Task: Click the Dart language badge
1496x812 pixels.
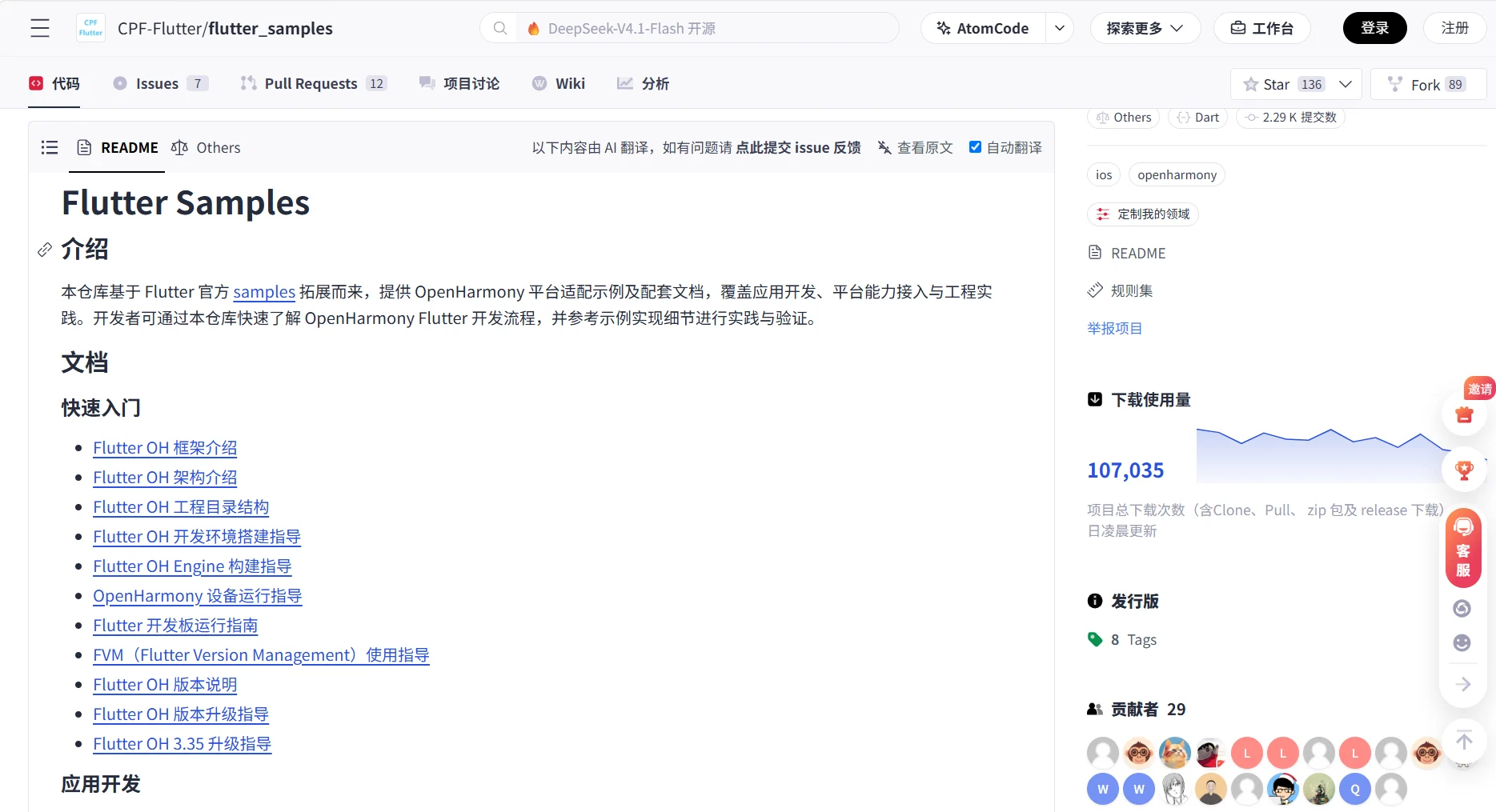Action: click(x=1198, y=118)
